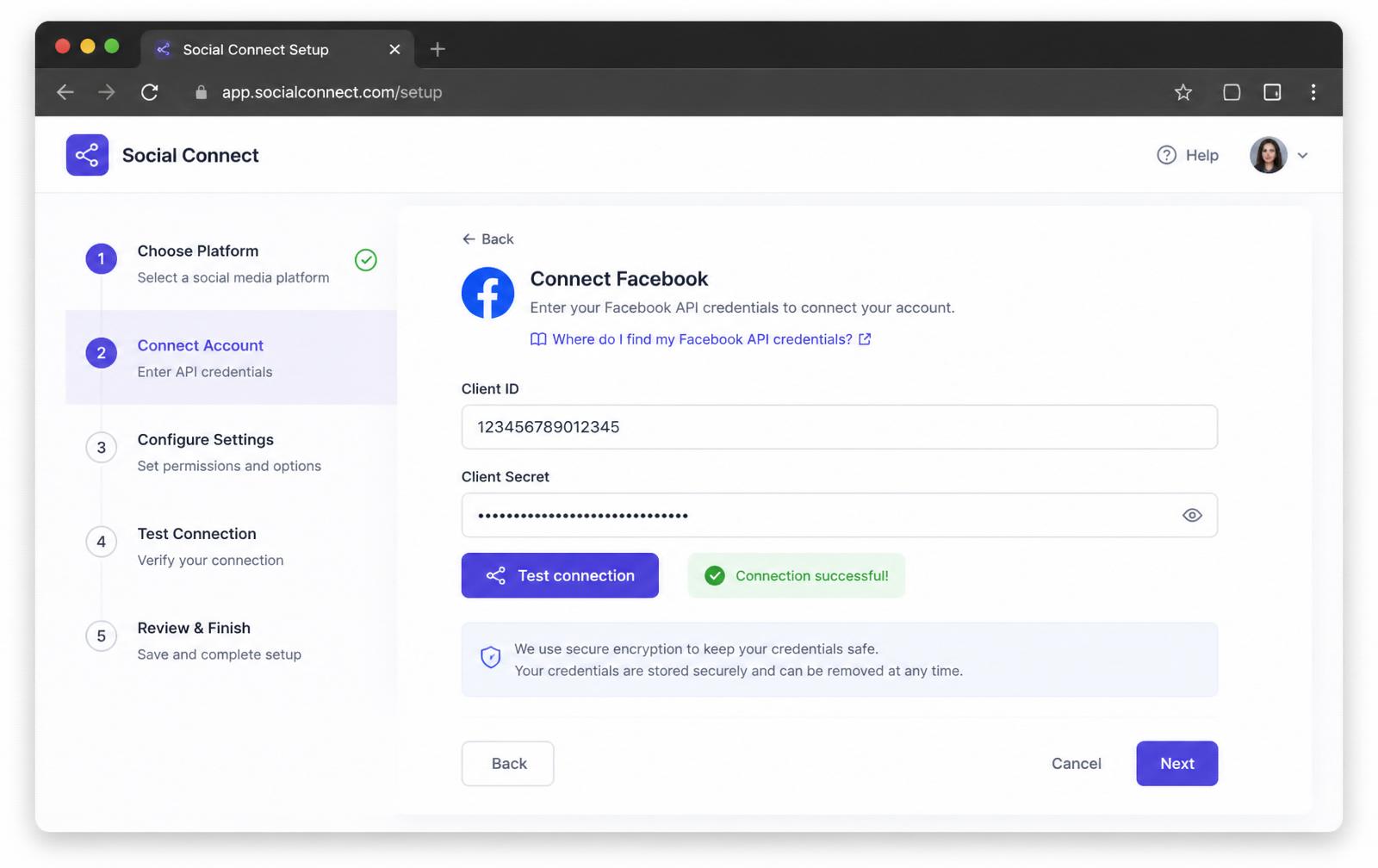
Task: Focus the Client Secret field
Action: 840,515
